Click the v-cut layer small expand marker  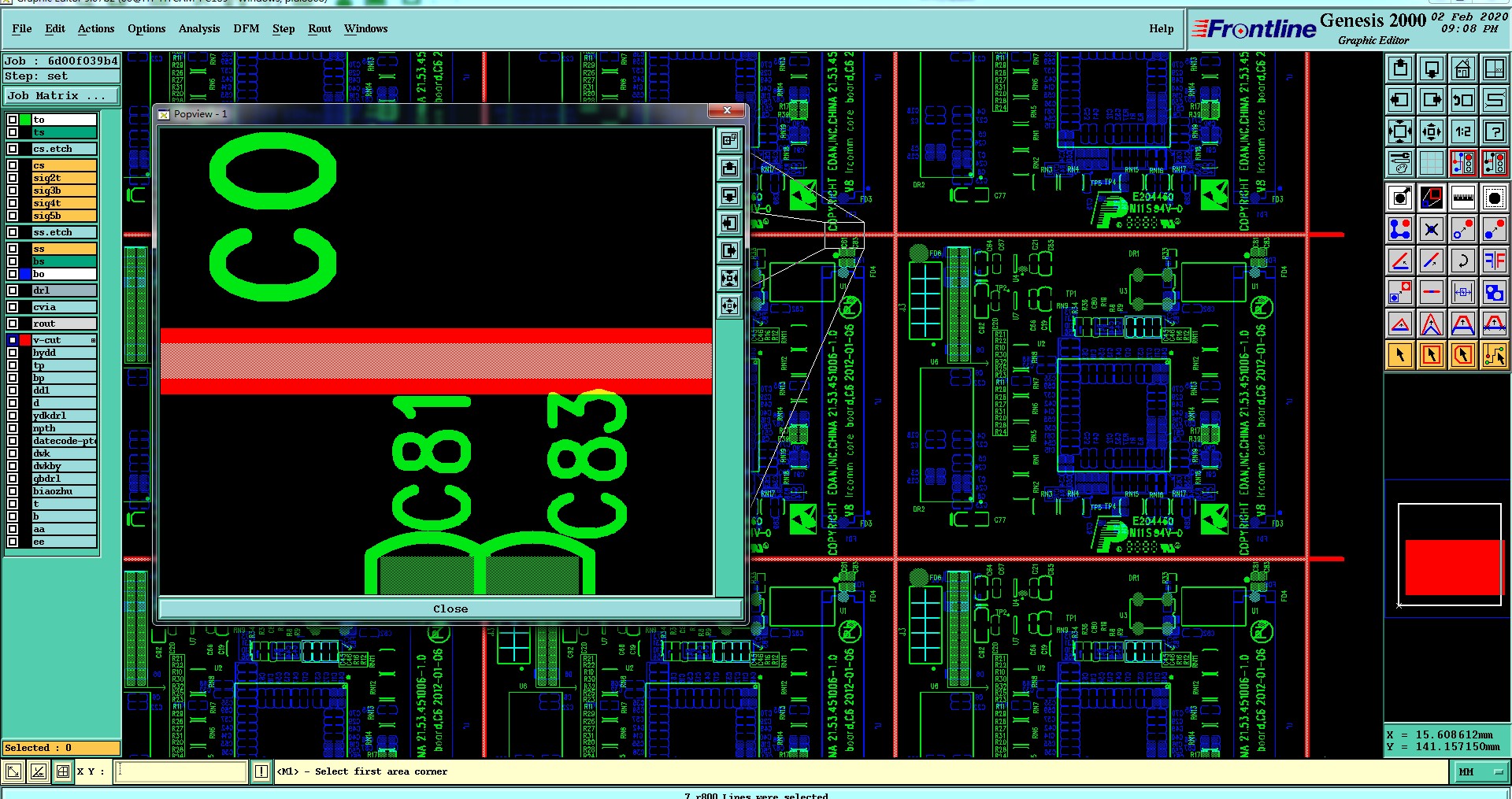[x=93, y=340]
